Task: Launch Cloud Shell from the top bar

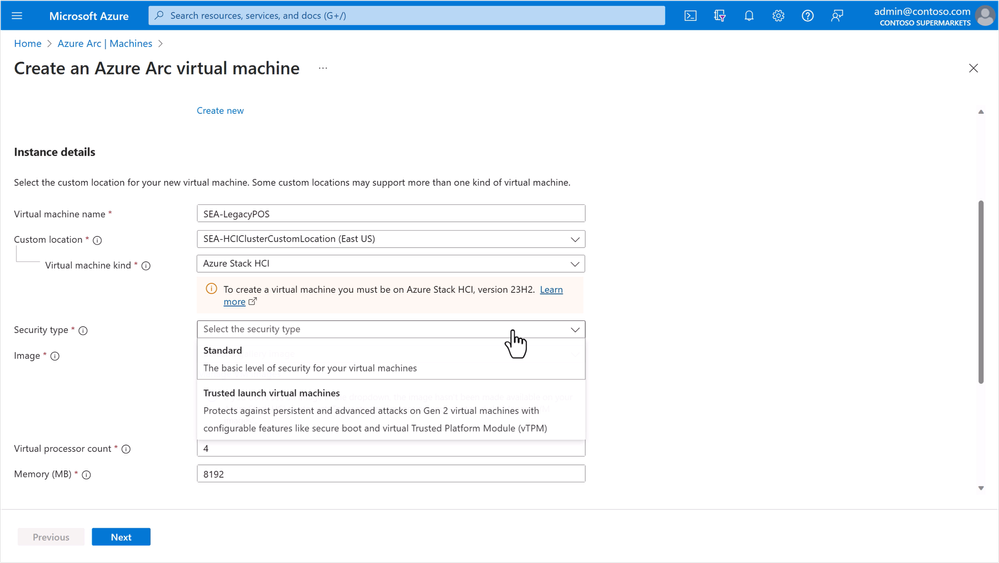Action: pyautogui.click(x=690, y=16)
